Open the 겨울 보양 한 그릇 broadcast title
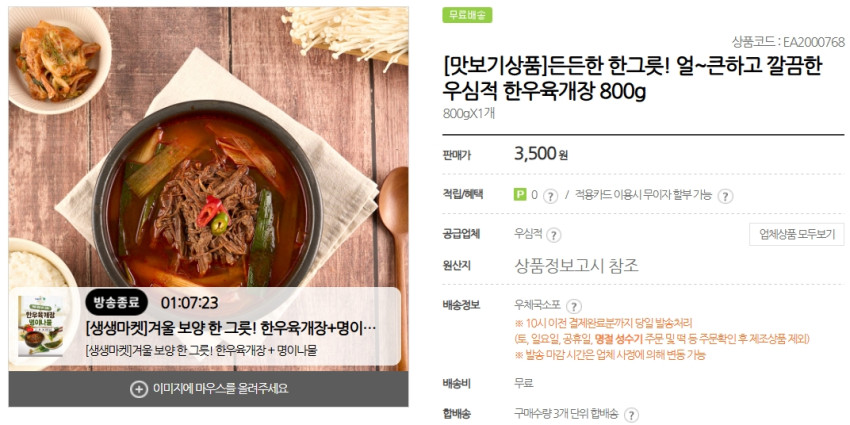The height and width of the screenshot is (425, 850). (230, 329)
